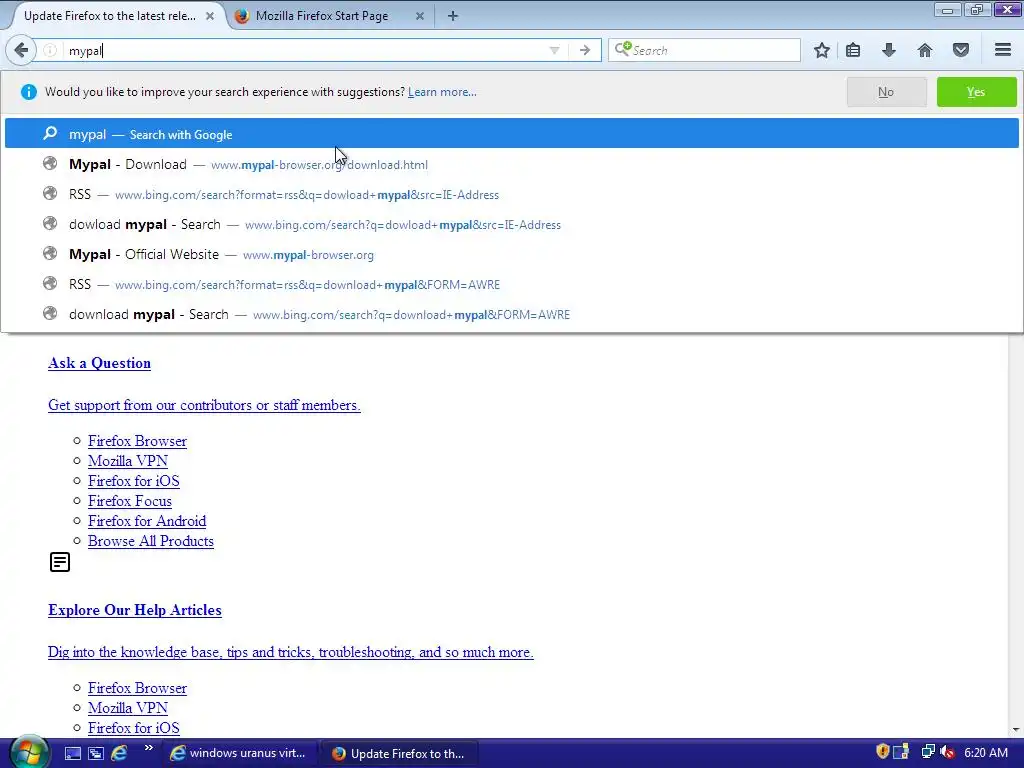Select 'dowload mypal - Search' suggestion

coord(511,224)
